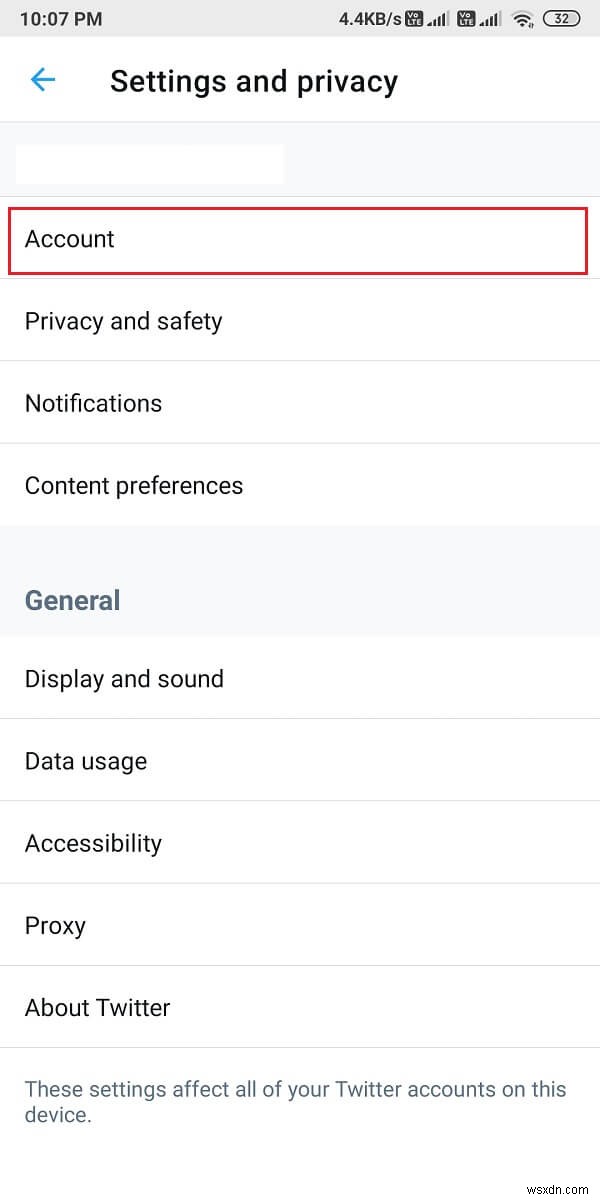Tap the back arrow to leave Settings
Screen dimensions: 600x1200
point(42,80)
